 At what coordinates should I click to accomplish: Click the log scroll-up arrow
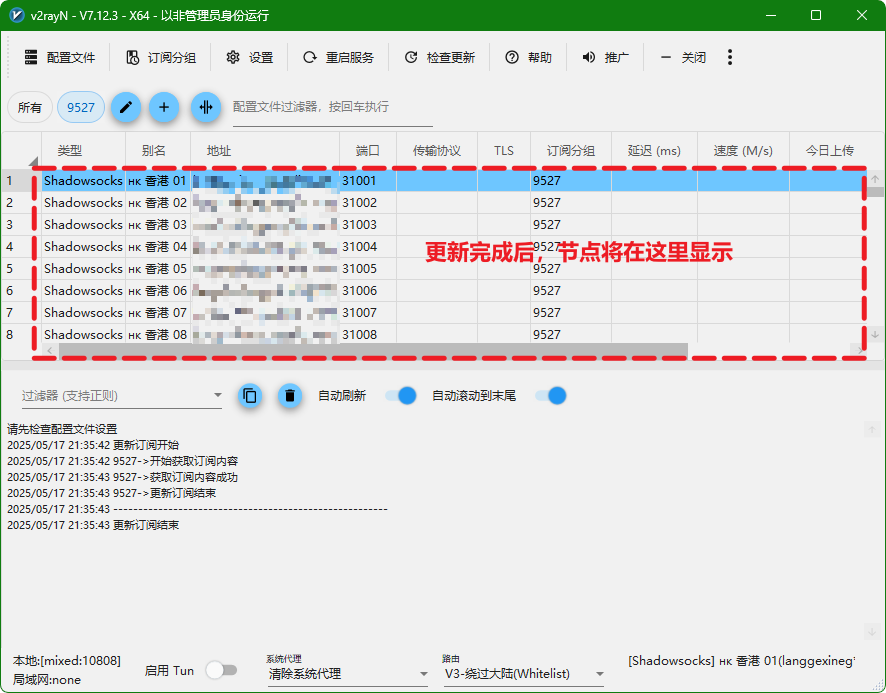[872, 430]
